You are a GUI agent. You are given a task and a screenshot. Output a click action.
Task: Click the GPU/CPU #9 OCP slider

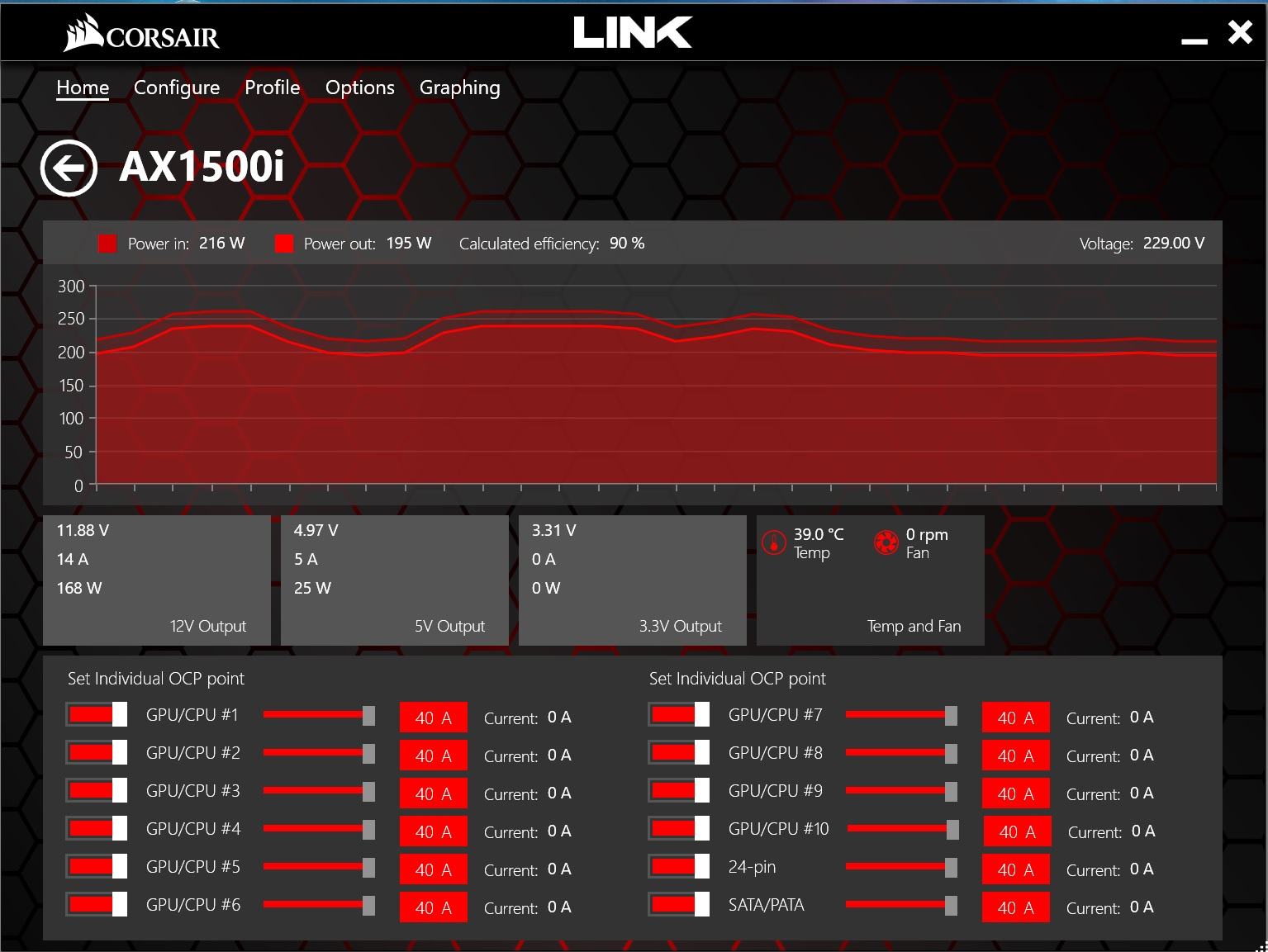[901, 791]
